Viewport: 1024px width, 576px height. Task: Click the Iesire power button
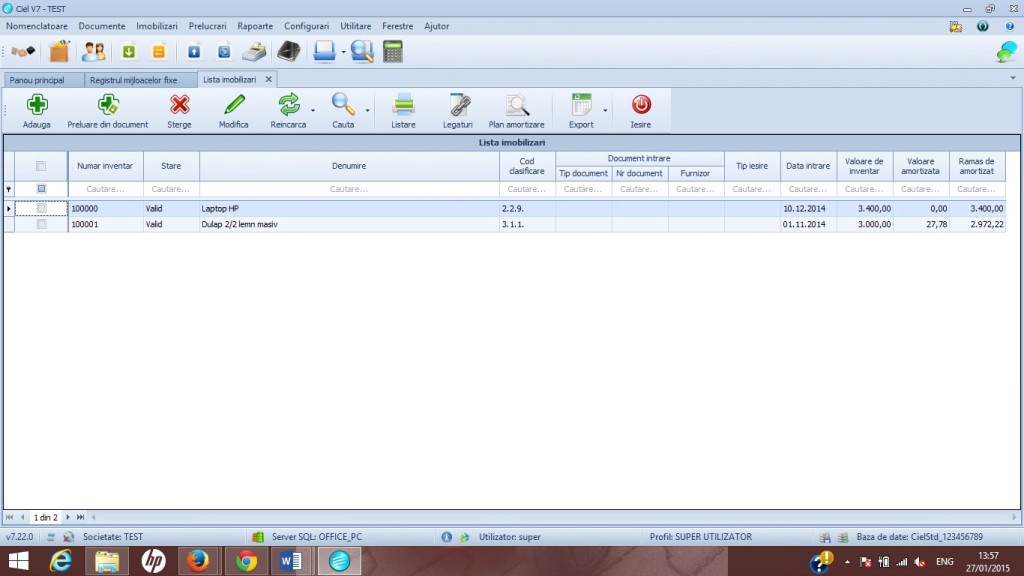[641, 111]
